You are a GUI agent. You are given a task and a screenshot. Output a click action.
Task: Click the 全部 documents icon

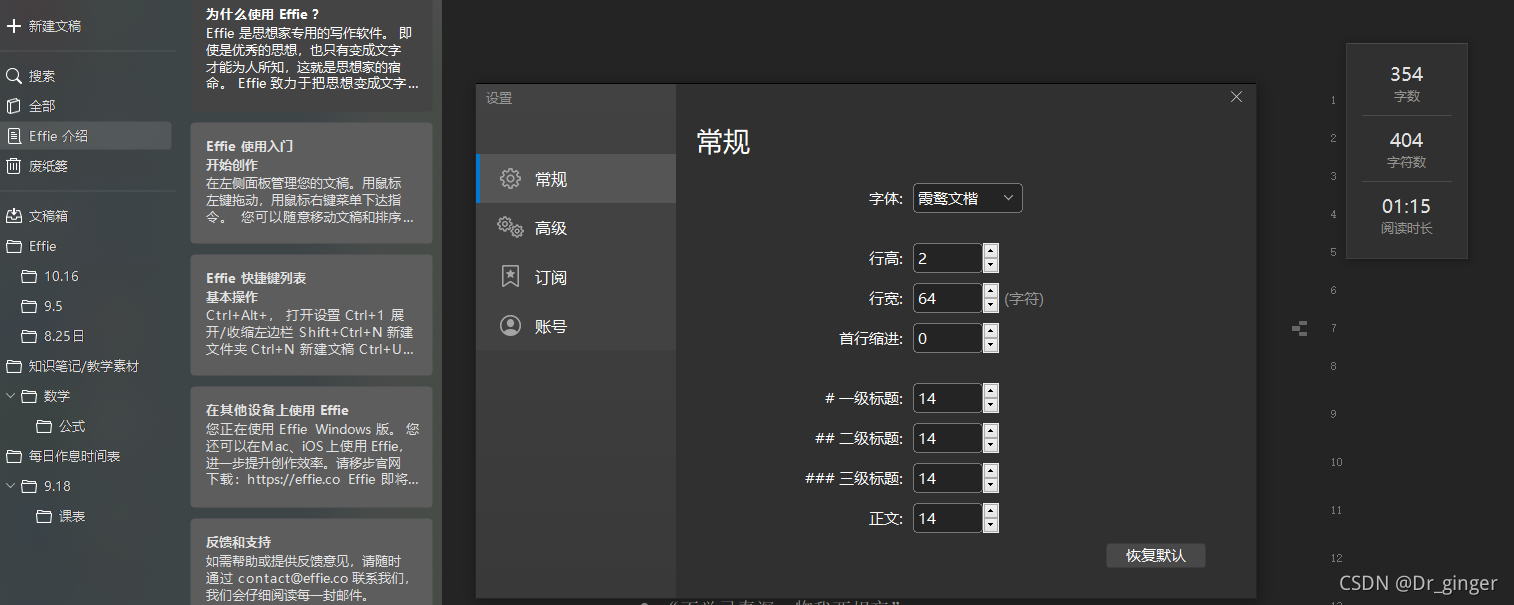click(x=14, y=106)
